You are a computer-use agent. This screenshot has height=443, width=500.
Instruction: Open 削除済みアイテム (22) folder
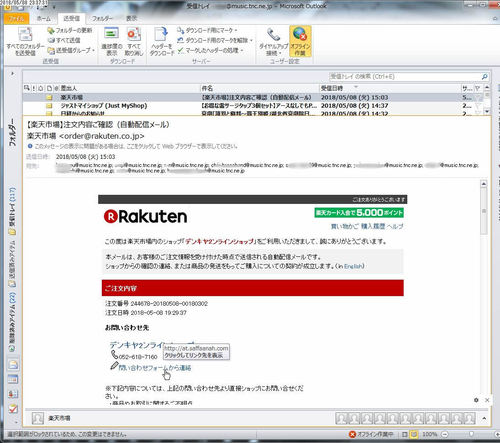click(13, 322)
